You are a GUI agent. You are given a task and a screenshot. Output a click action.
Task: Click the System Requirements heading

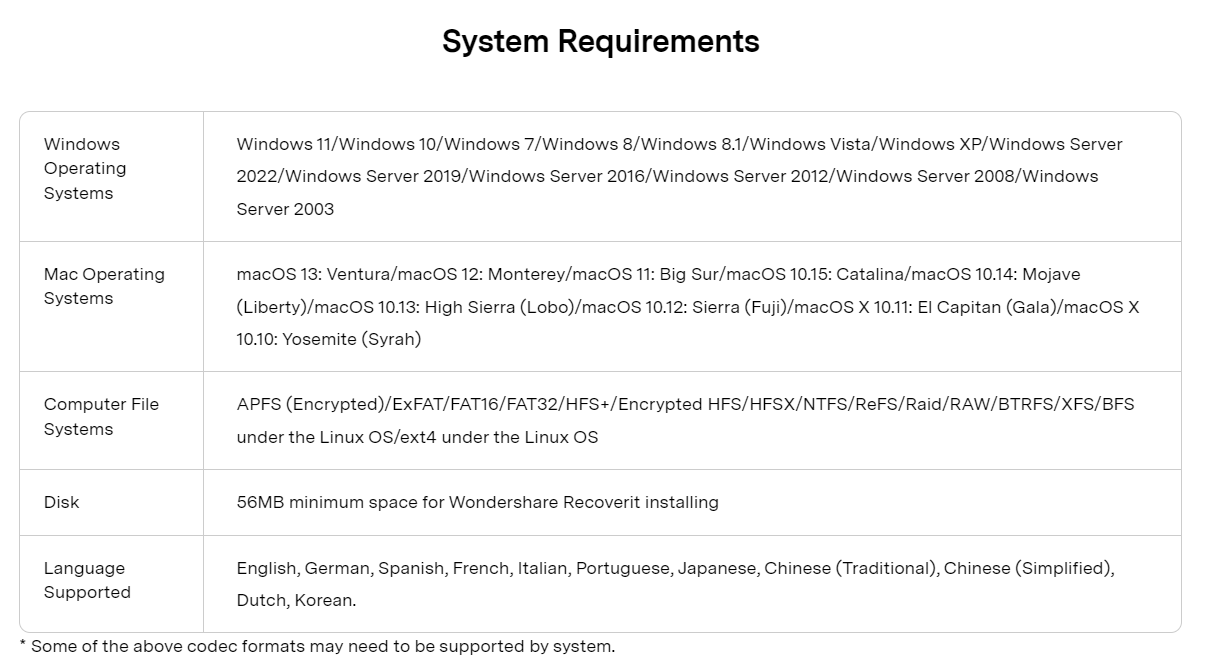601,42
